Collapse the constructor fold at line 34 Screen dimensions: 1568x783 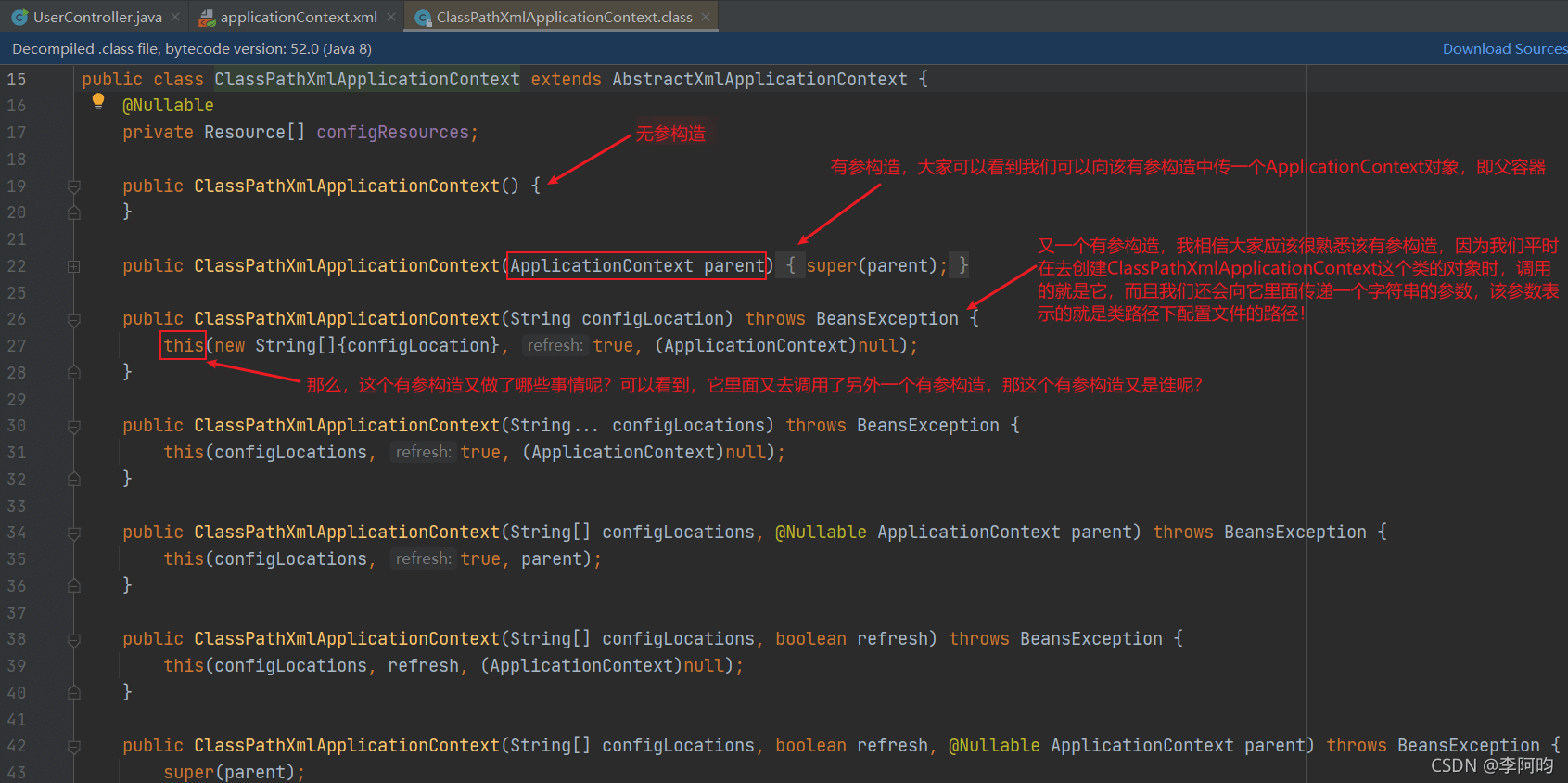(x=74, y=533)
